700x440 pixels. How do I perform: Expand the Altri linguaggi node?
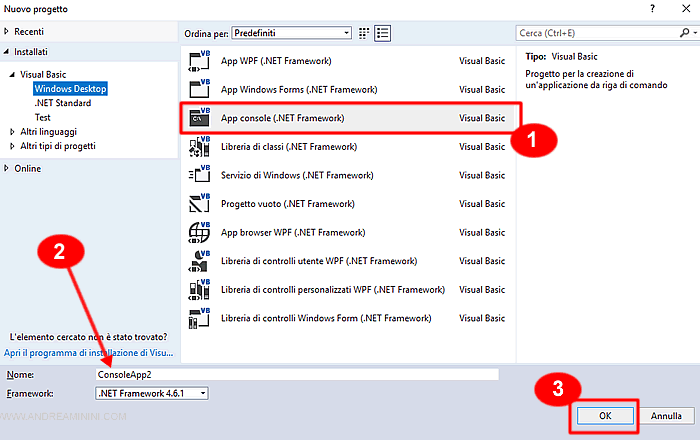tap(12, 132)
